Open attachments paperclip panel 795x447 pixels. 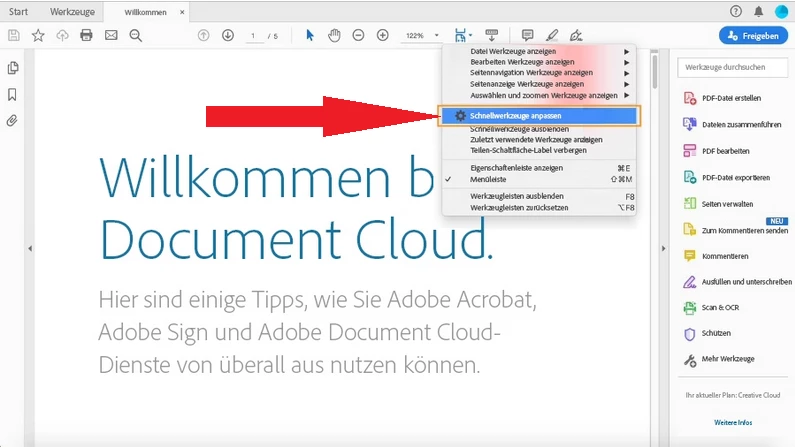tap(12, 121)
